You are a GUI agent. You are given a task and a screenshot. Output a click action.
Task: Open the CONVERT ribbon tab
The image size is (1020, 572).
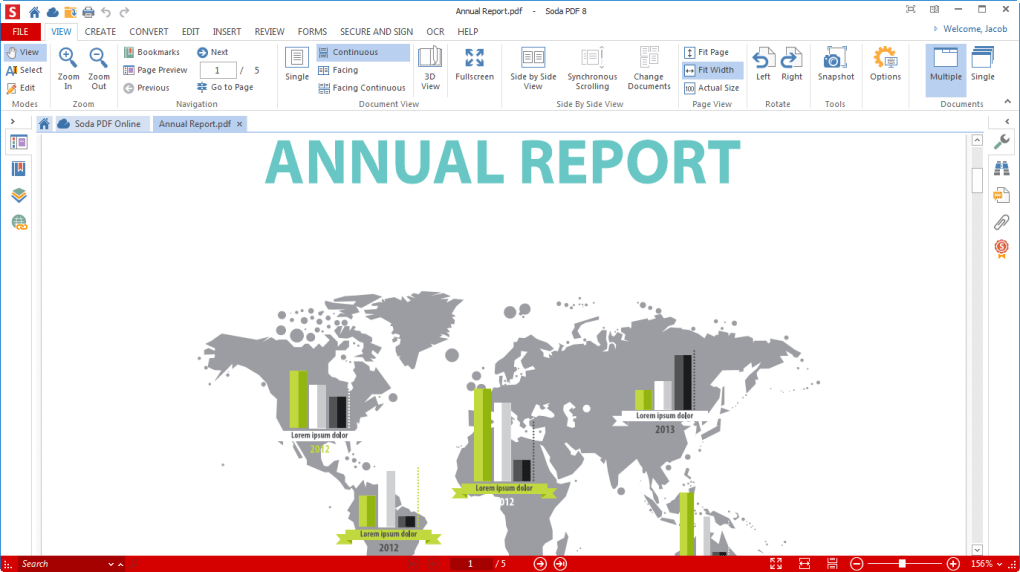coord(148,32)
